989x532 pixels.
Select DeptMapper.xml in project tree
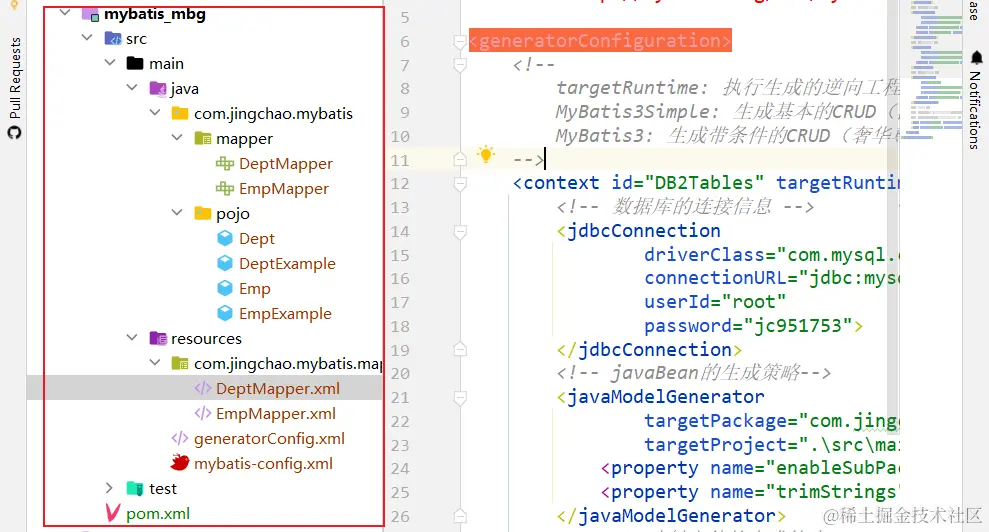[x=278, y=388]
